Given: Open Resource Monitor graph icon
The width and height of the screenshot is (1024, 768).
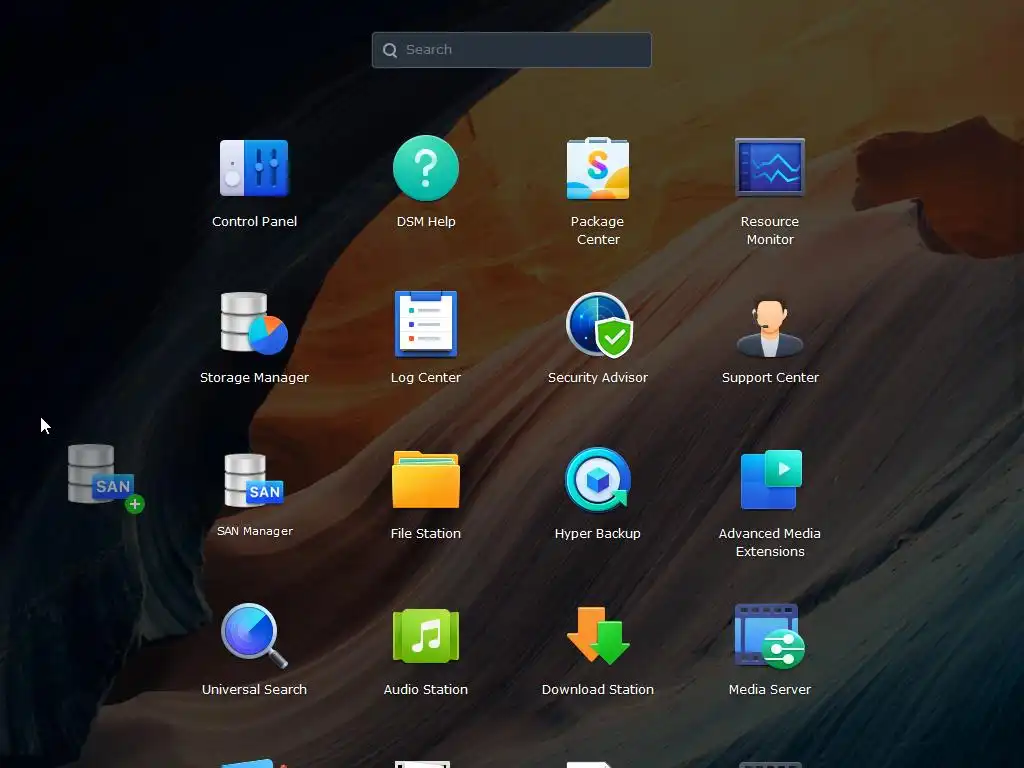Looking at the screenshot, I should [769, 167].
